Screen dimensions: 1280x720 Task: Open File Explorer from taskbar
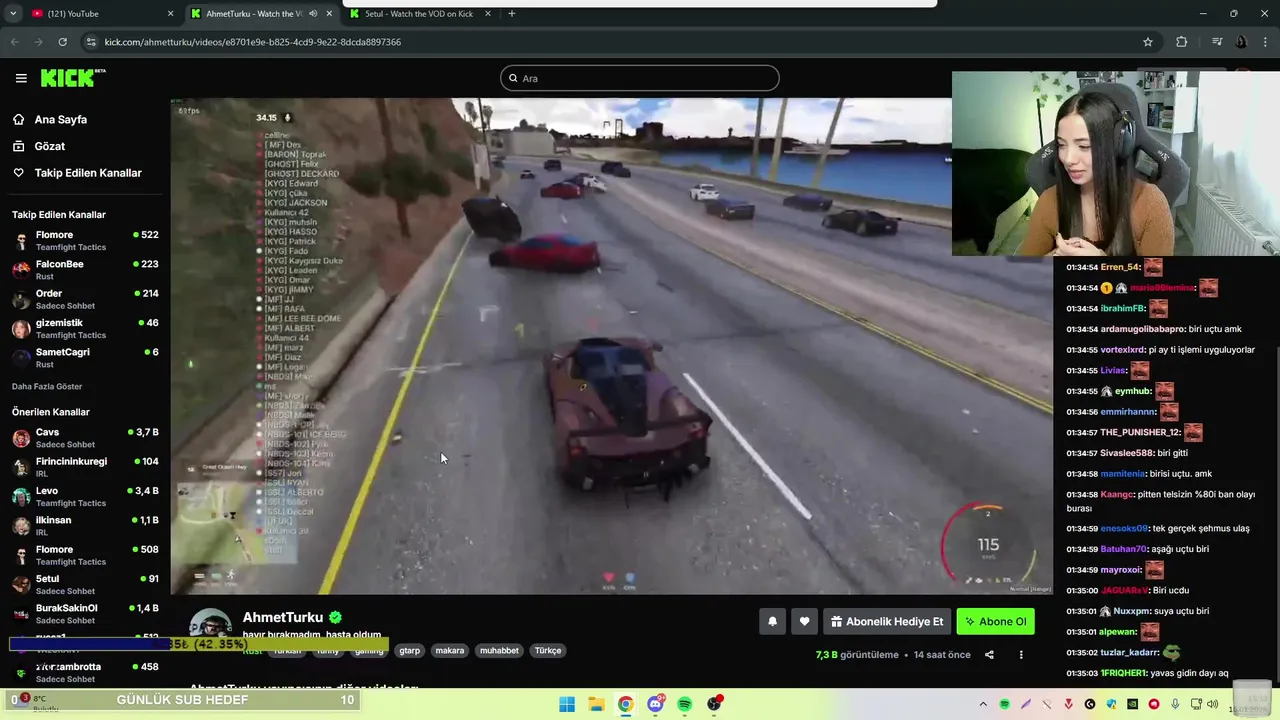point(596,704)
